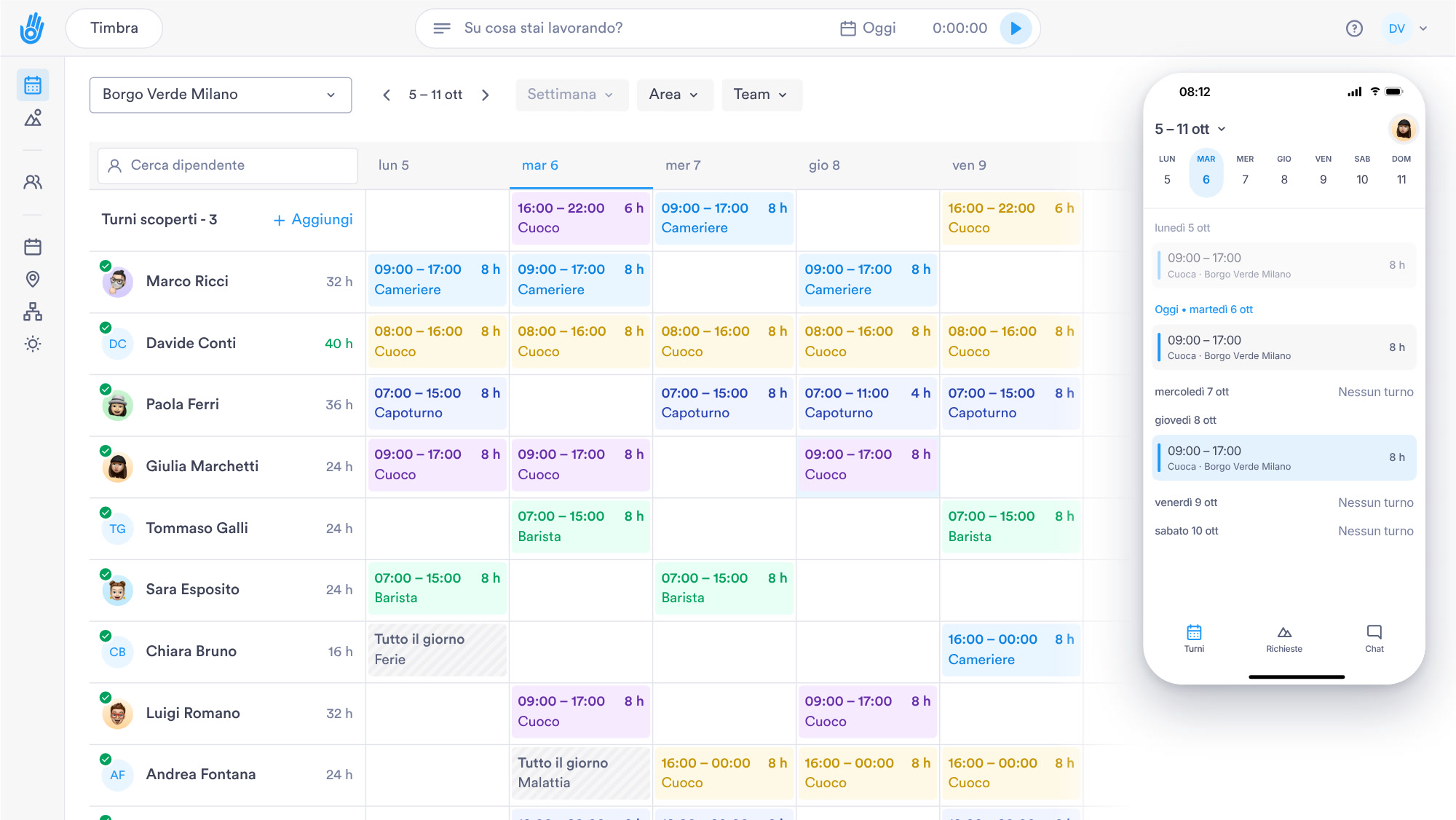Open uncovered Cameriere shift on mer 7
Image resolution: width=1456 pixels, height=820 pixels.
(724, 218)
